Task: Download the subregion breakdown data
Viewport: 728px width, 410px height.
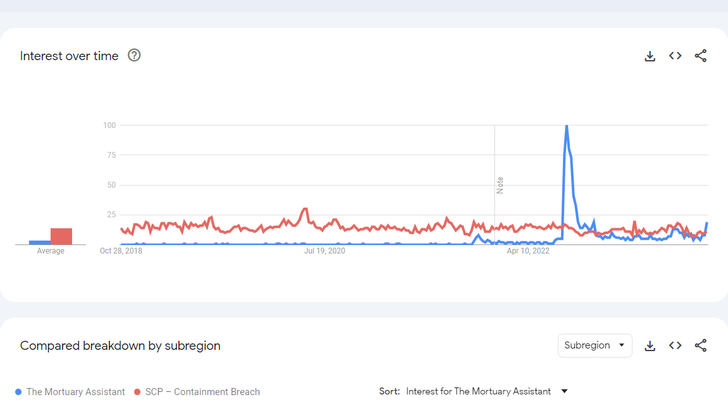Action: coord(650,346)
